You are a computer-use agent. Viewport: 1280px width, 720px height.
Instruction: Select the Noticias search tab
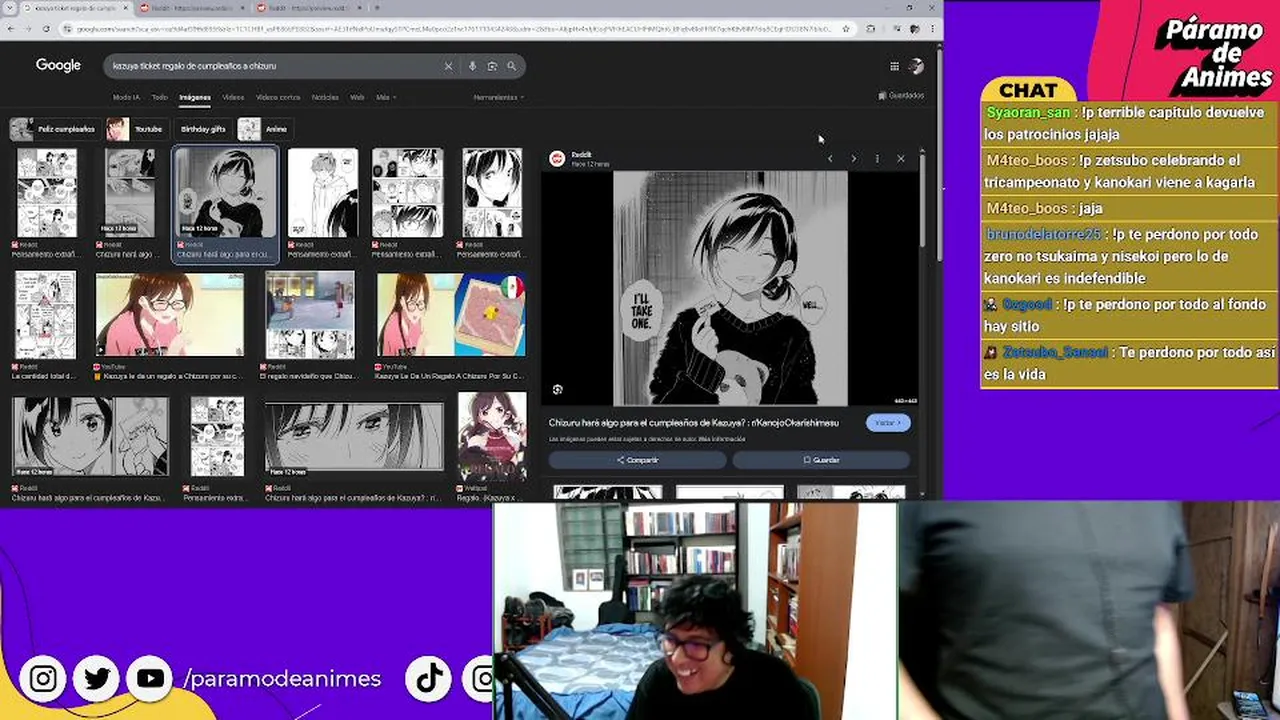tap(325, 98)
